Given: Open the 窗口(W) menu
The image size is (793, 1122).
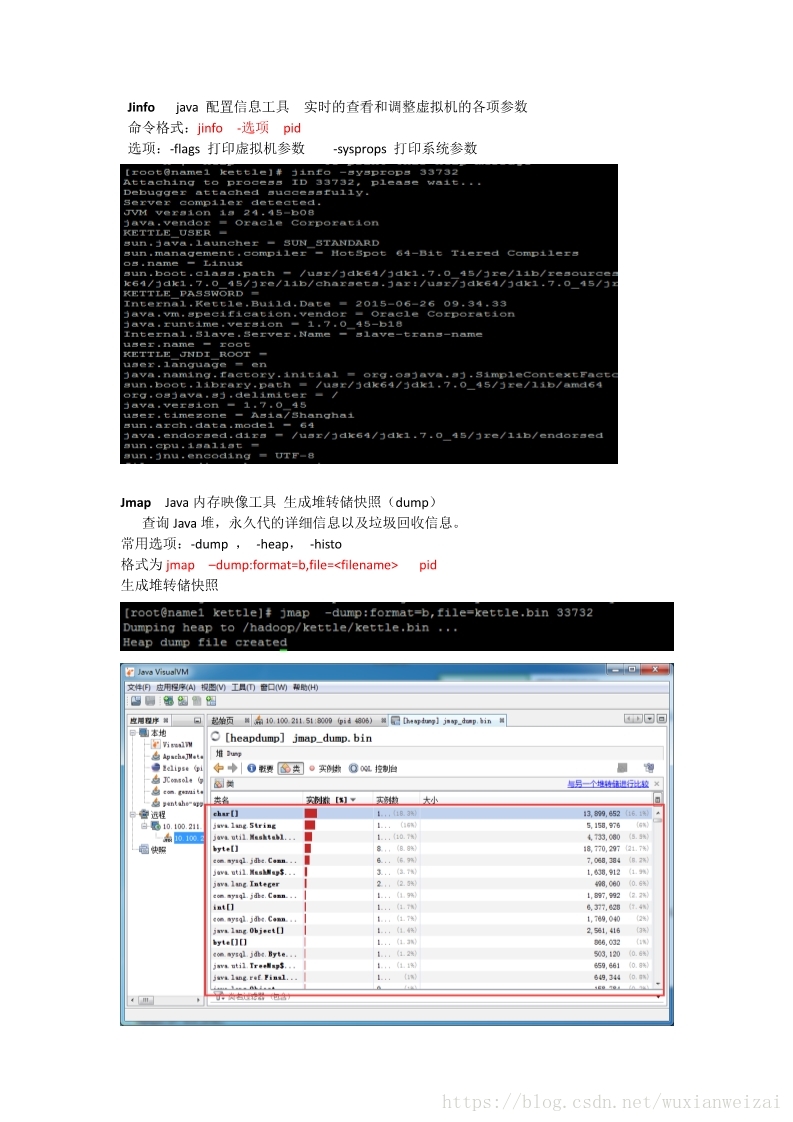Looking at the screenshot, I should (274, 687).
